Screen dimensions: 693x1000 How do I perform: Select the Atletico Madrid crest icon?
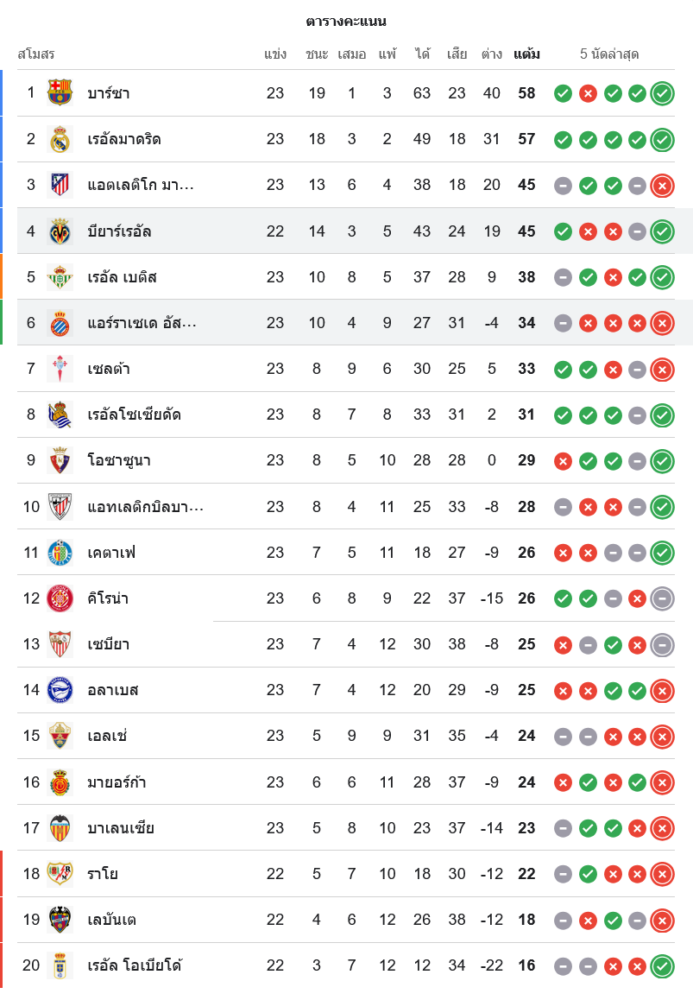pyautogui.click(x=60, y=185)
